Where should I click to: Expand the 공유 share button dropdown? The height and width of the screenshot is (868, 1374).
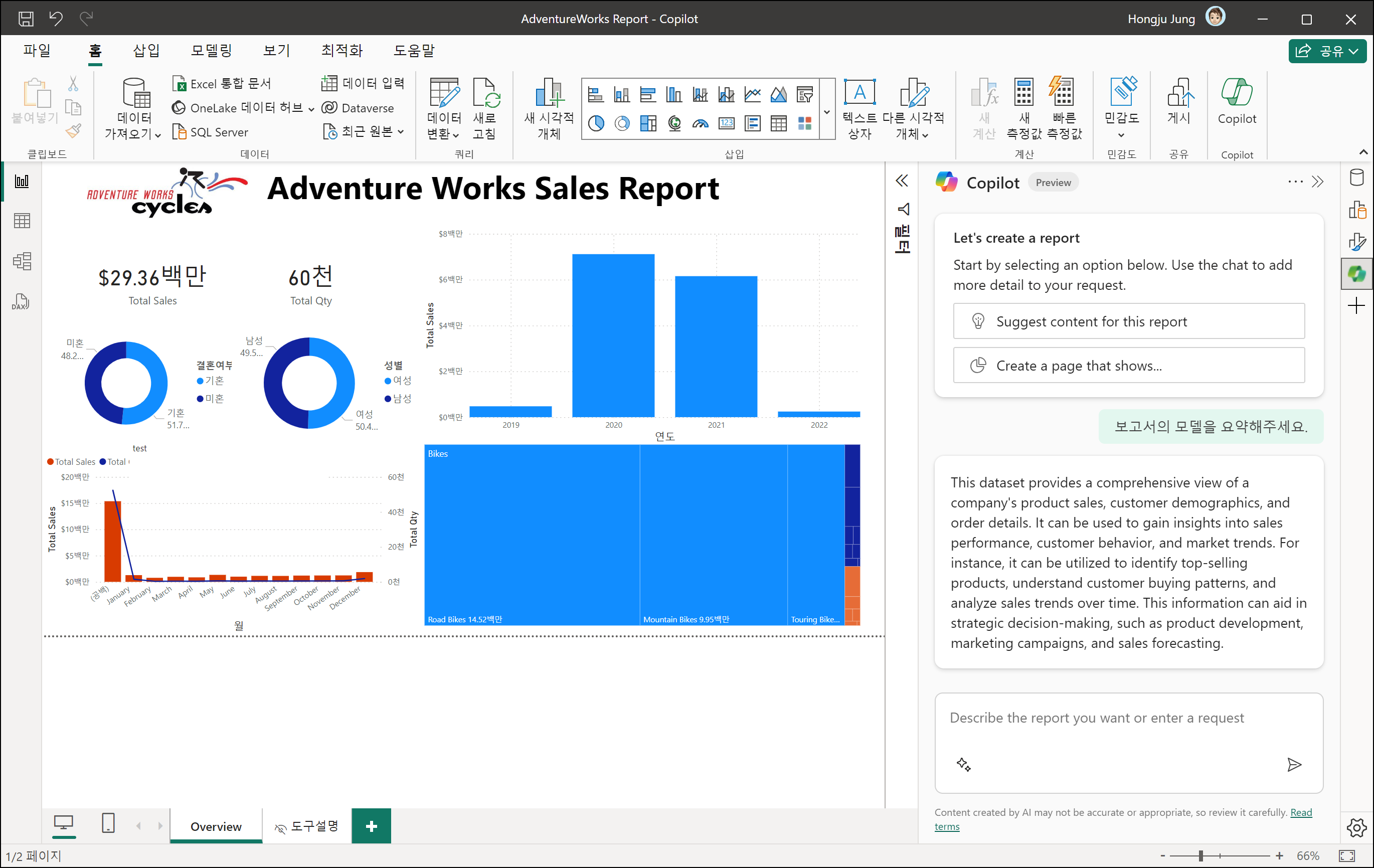click(x=1353, y=51)
